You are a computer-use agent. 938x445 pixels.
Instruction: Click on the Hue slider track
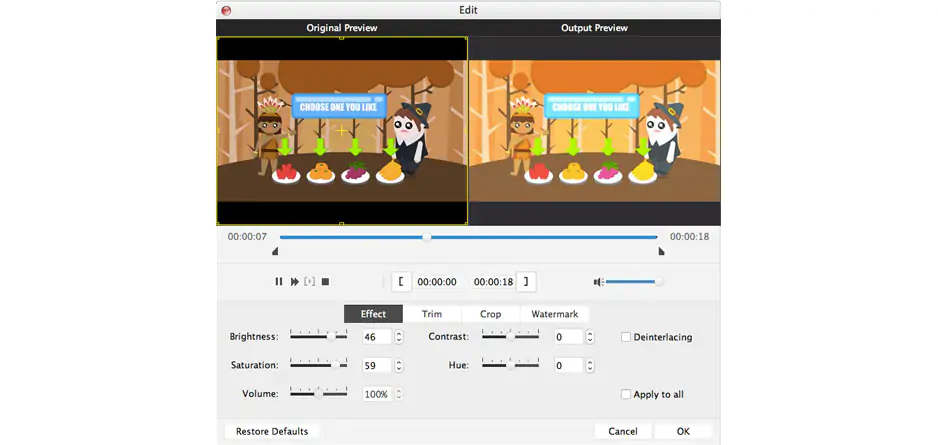pos(510,366)
